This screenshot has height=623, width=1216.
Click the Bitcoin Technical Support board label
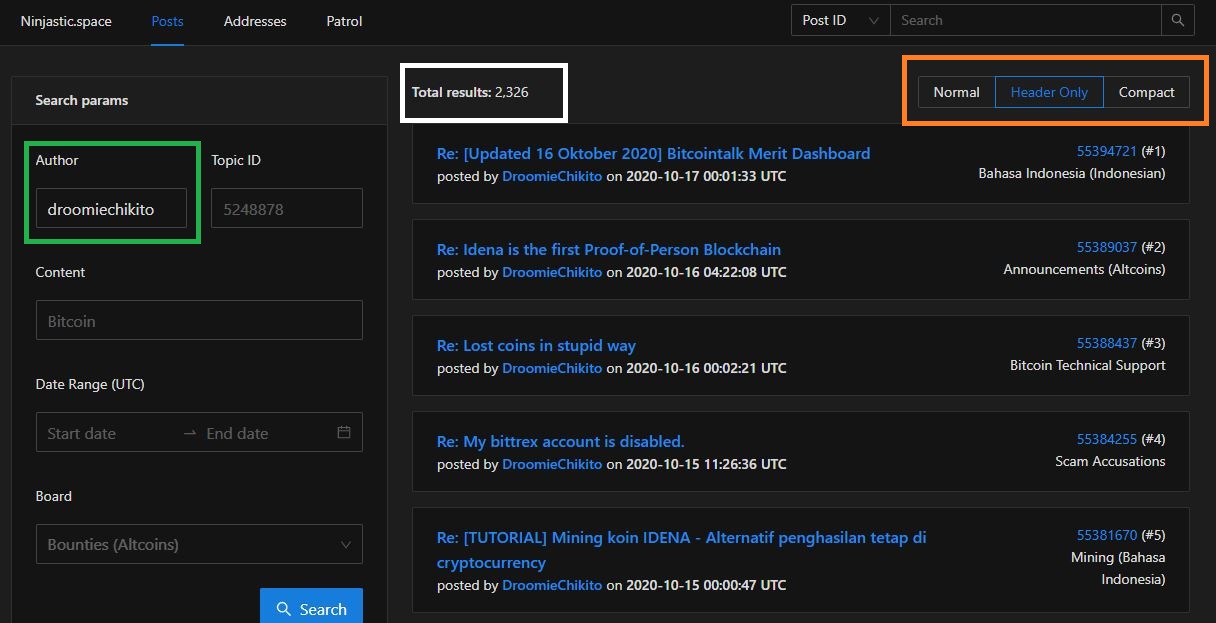pos(1088,365)
